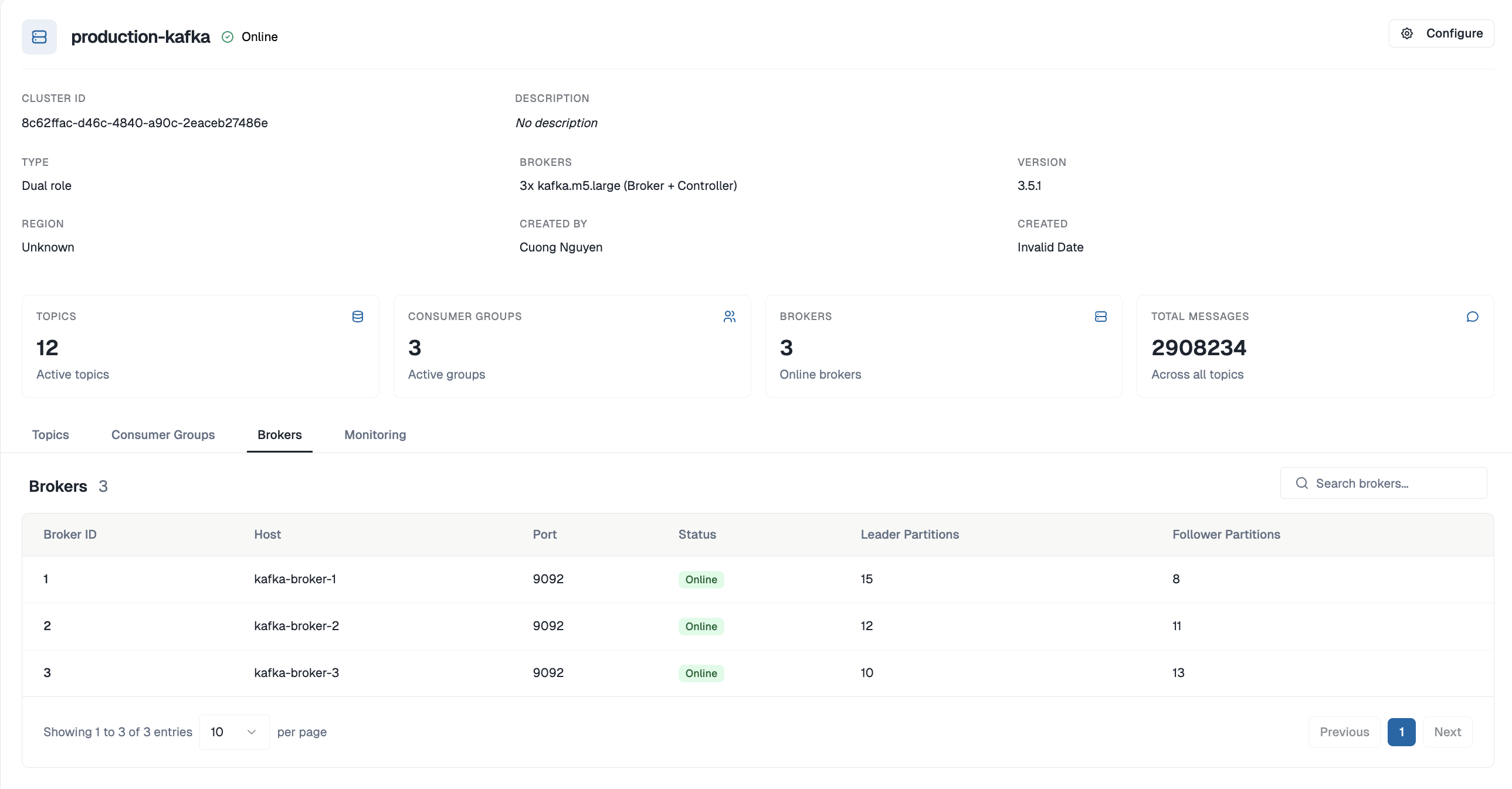Click the production-kafka cluster database icon
The height and width of the screenshot is (789, 1512).
click(38, 36)
